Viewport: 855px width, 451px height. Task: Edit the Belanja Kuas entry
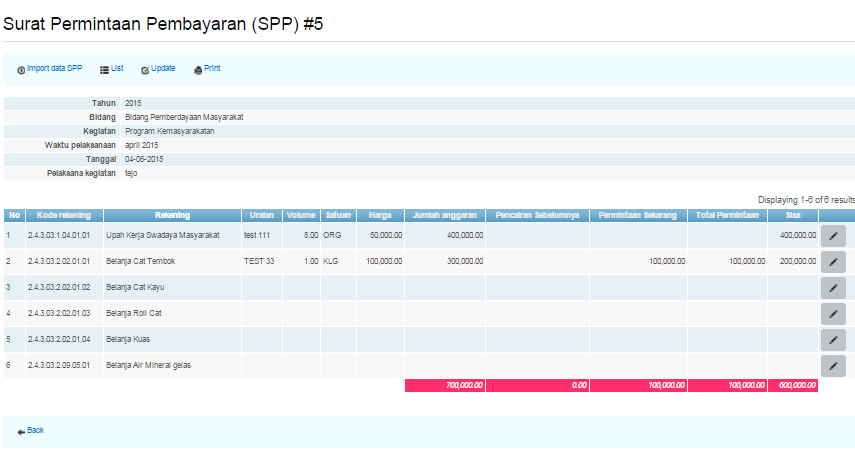tap(832, 340)
